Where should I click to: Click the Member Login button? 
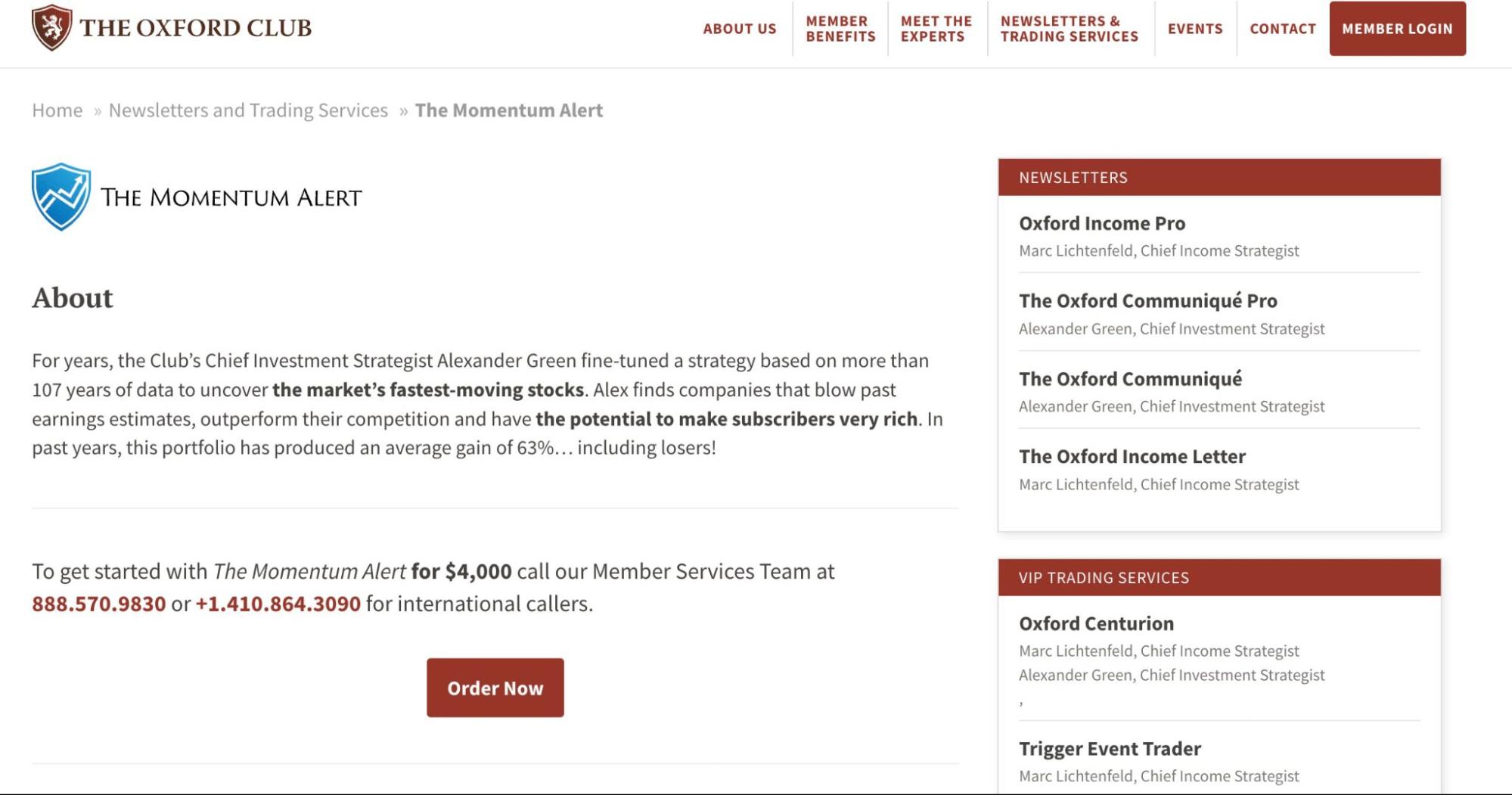click(1397, 29)
